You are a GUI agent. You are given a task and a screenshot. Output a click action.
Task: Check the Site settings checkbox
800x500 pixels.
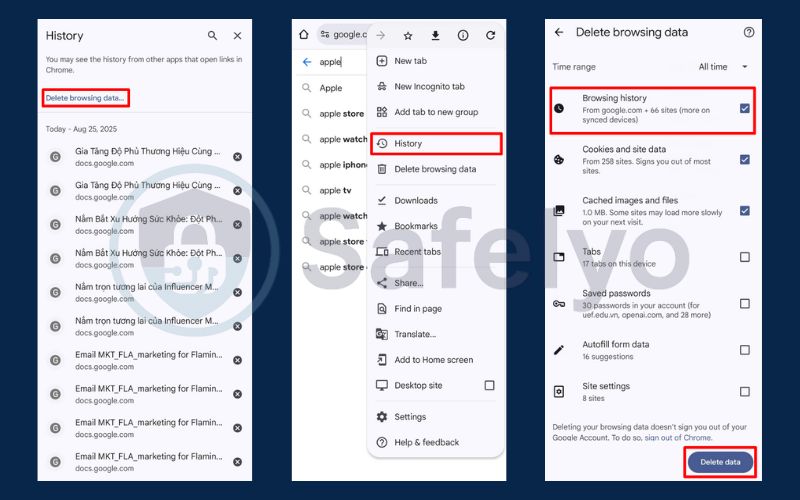click(744, 392)
